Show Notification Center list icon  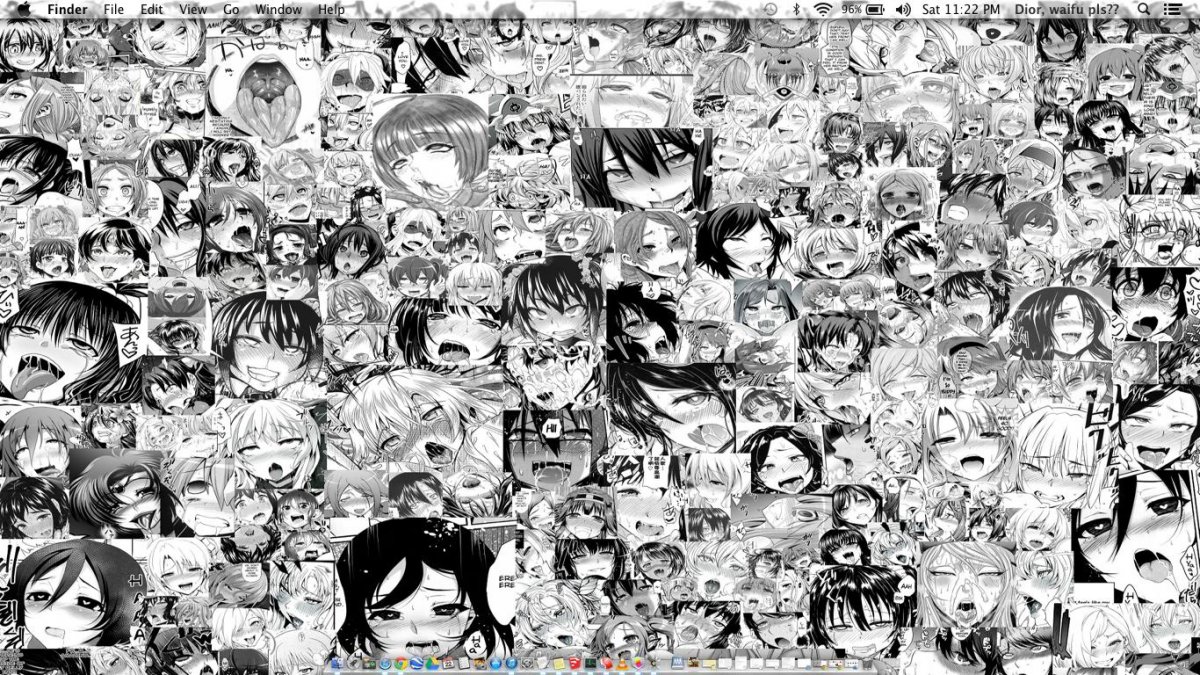pyautogui.click(x=1173, y=9)
